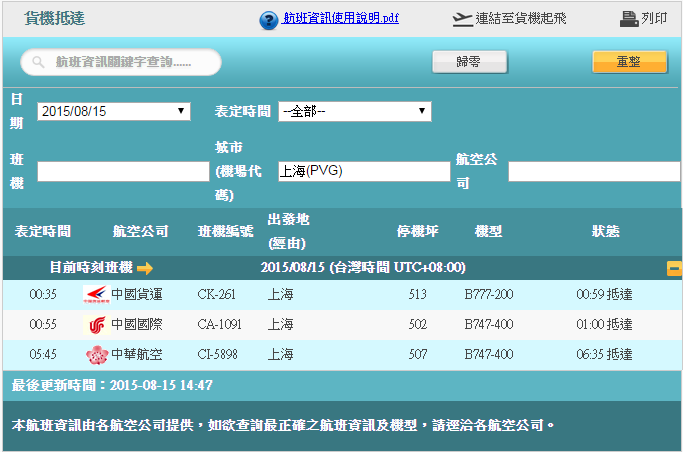Sort by 表定時間 column header
683x452 pixels.
(x=43, y=231)
